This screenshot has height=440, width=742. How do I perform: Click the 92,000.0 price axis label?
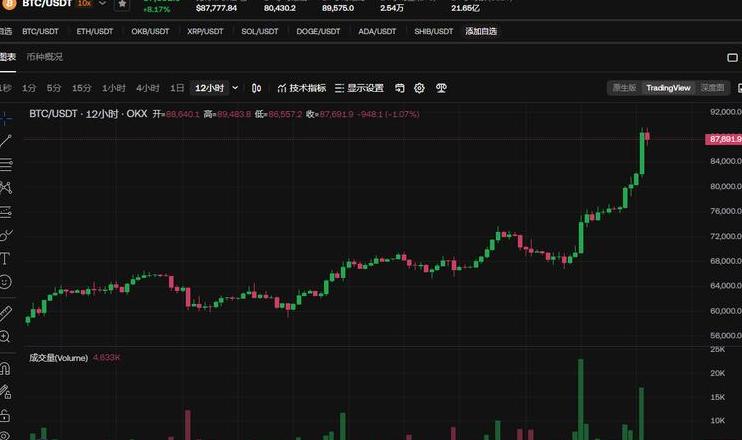pos(725,112)
